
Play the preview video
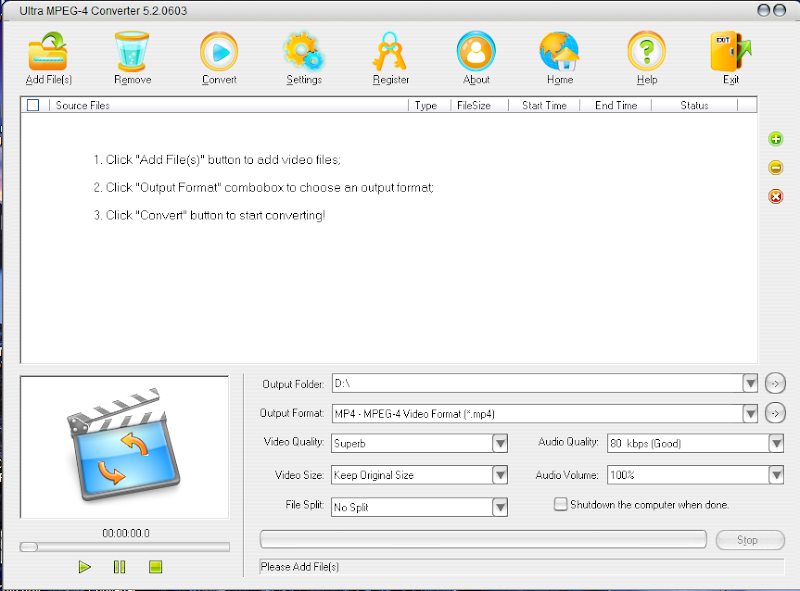85,567
